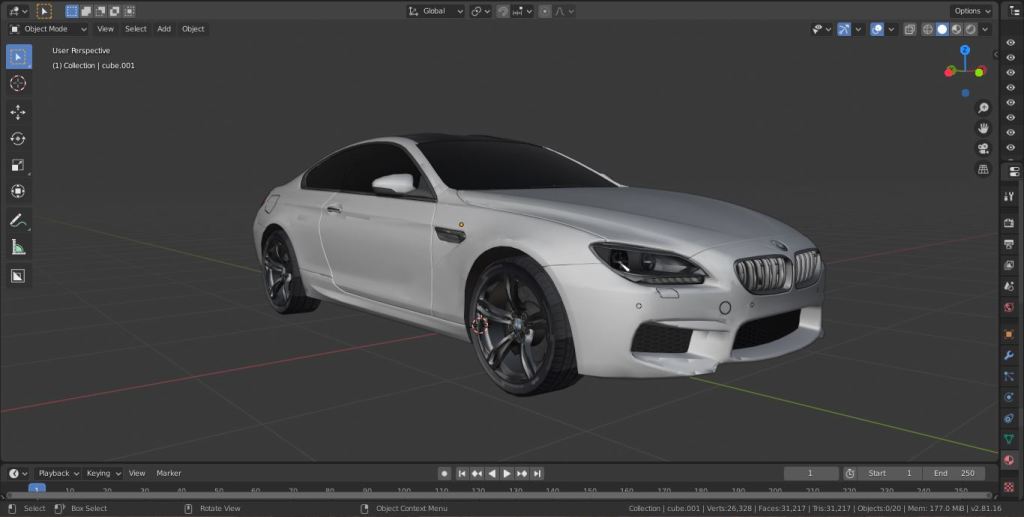This screenshot has width=1024, height=517.
Task: Choose the Scale tool
Action: click(x=18, y=165)
